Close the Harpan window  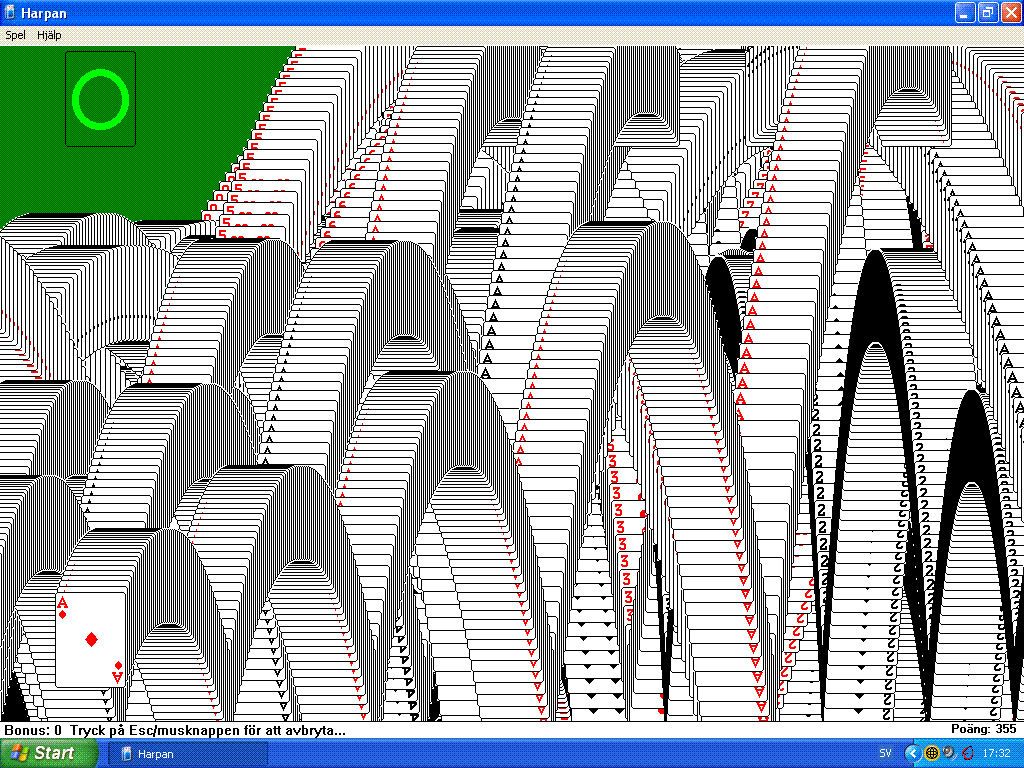point(1011,13)
